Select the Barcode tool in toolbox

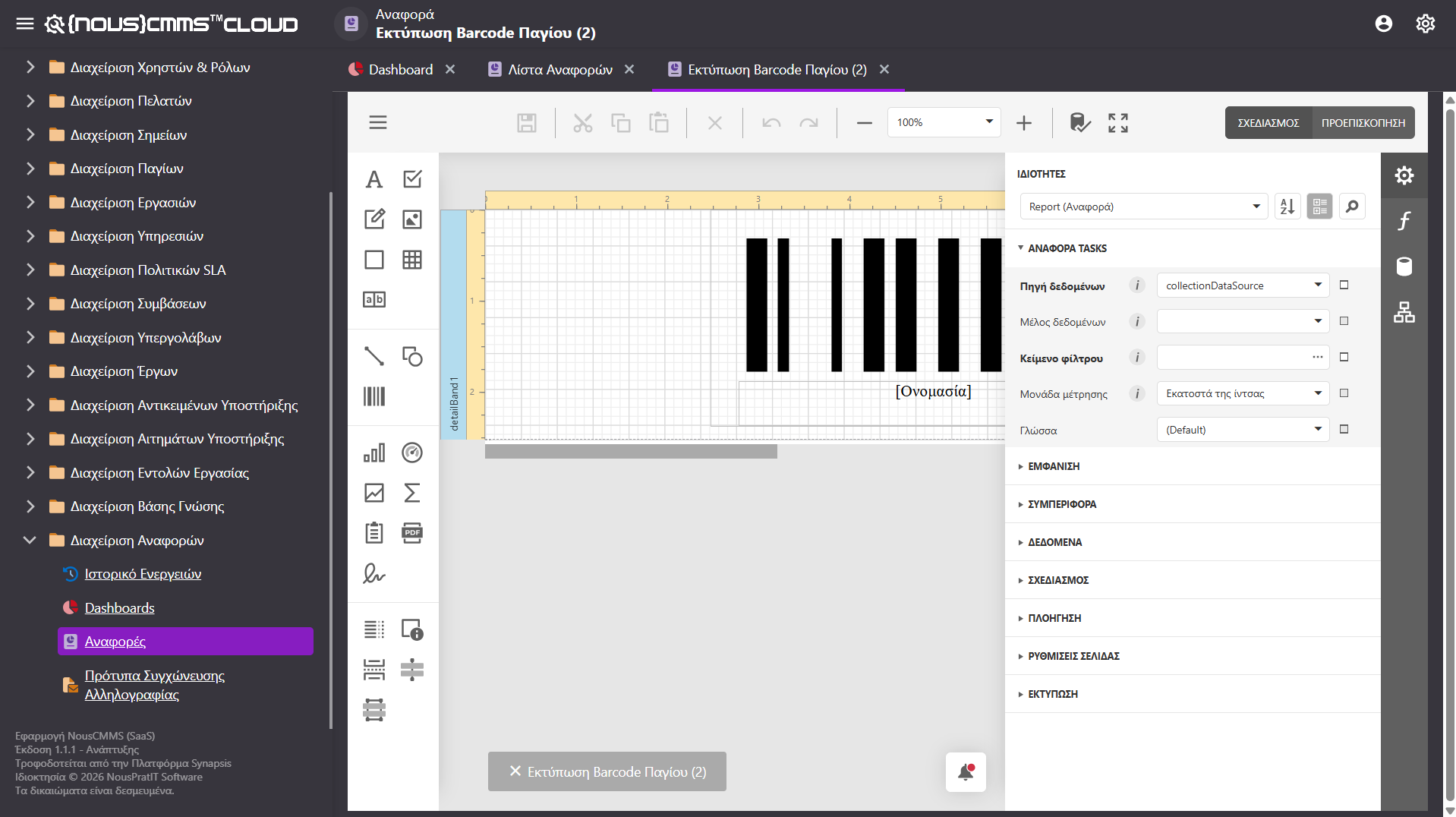[x=374, y=396]
